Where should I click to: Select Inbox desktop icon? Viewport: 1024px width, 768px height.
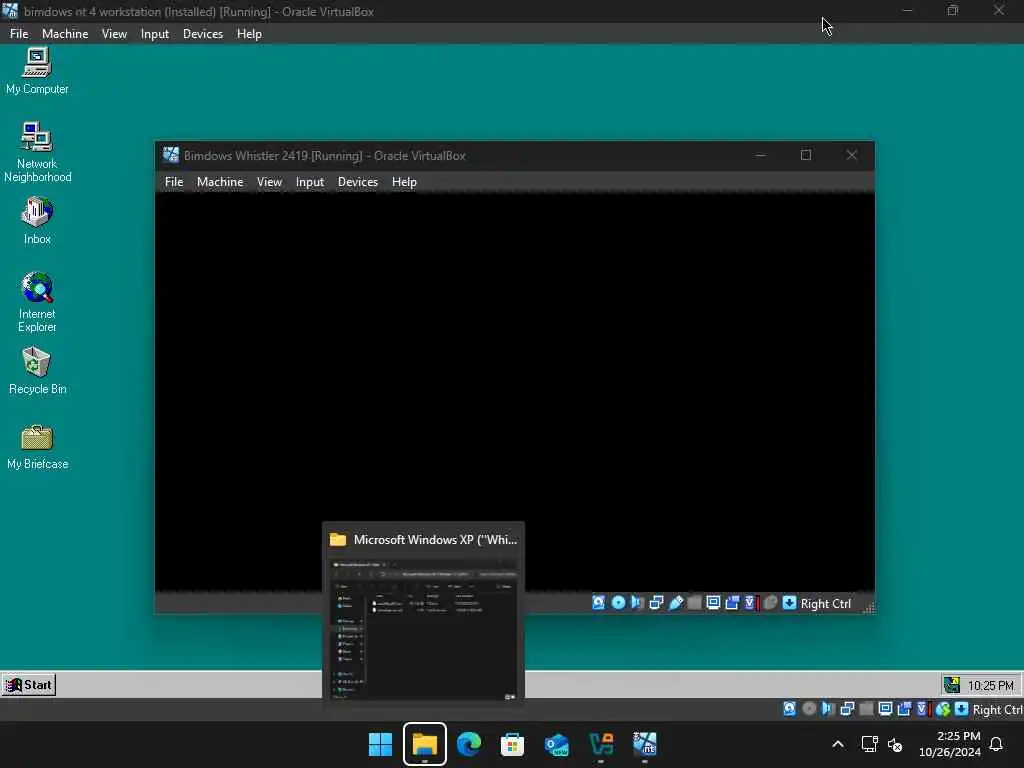[x=37, y=221]
